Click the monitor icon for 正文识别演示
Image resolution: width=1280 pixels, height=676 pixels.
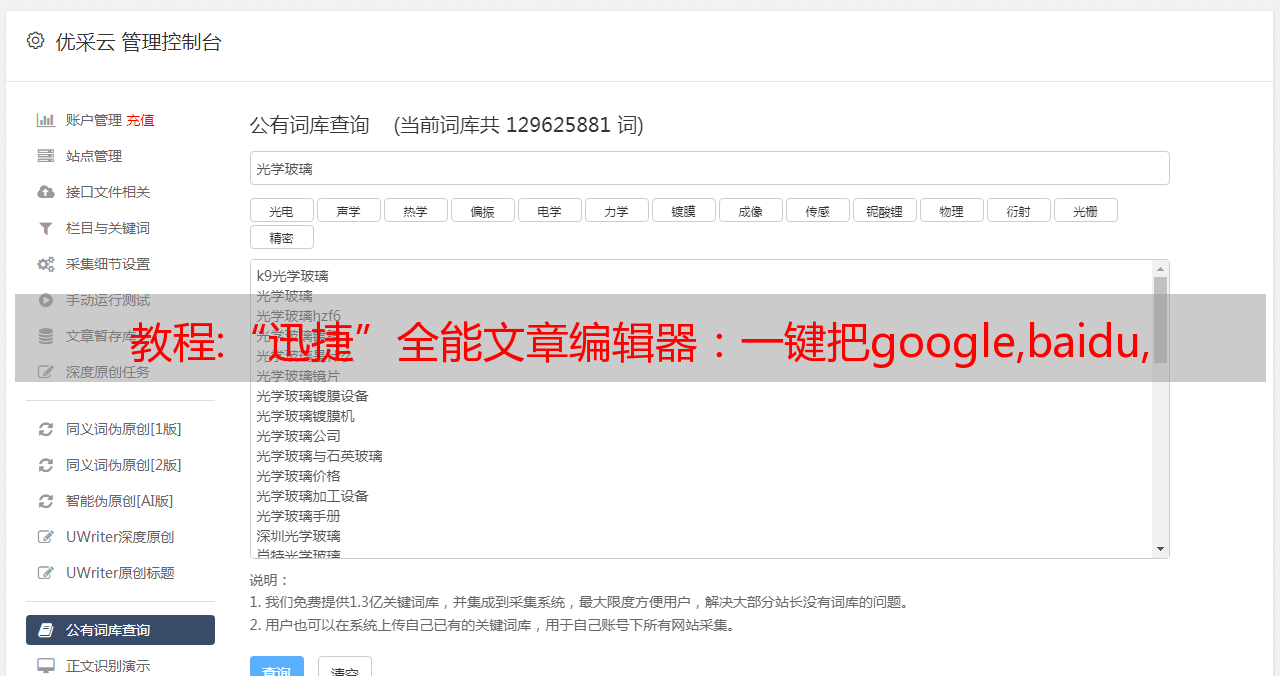[x=45, y=665]
